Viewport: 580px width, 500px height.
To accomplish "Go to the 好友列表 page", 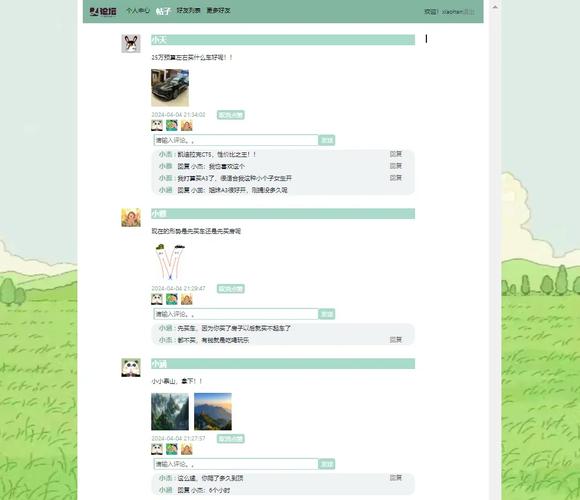I will point(188,11).
